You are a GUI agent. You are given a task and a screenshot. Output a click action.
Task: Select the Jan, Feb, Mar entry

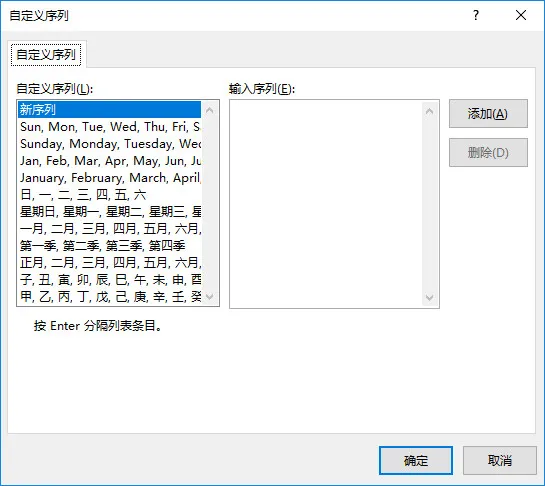coord(109,161)
